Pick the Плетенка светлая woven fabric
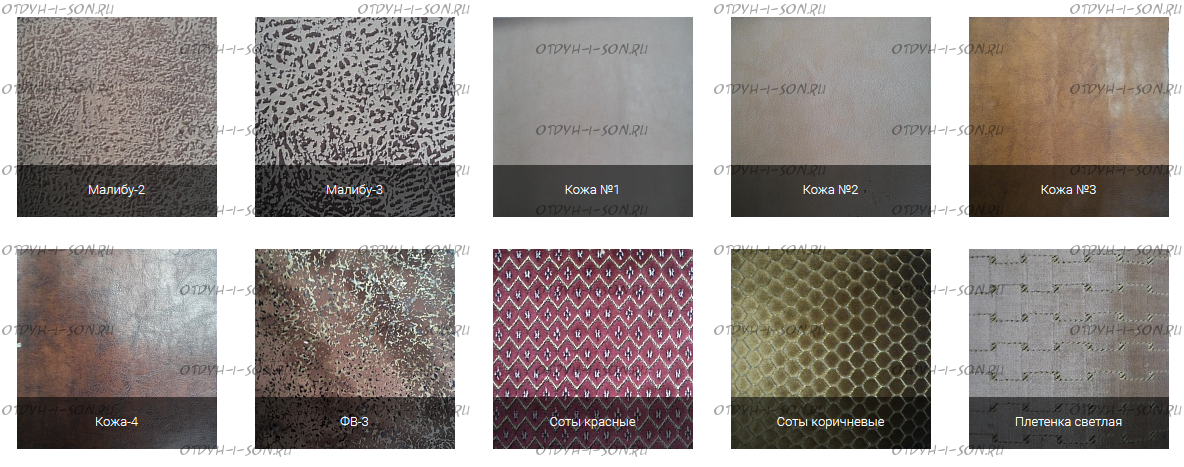Viewport: 1184px width, 467px height. pyautogui.click(x=1068, y=349)
